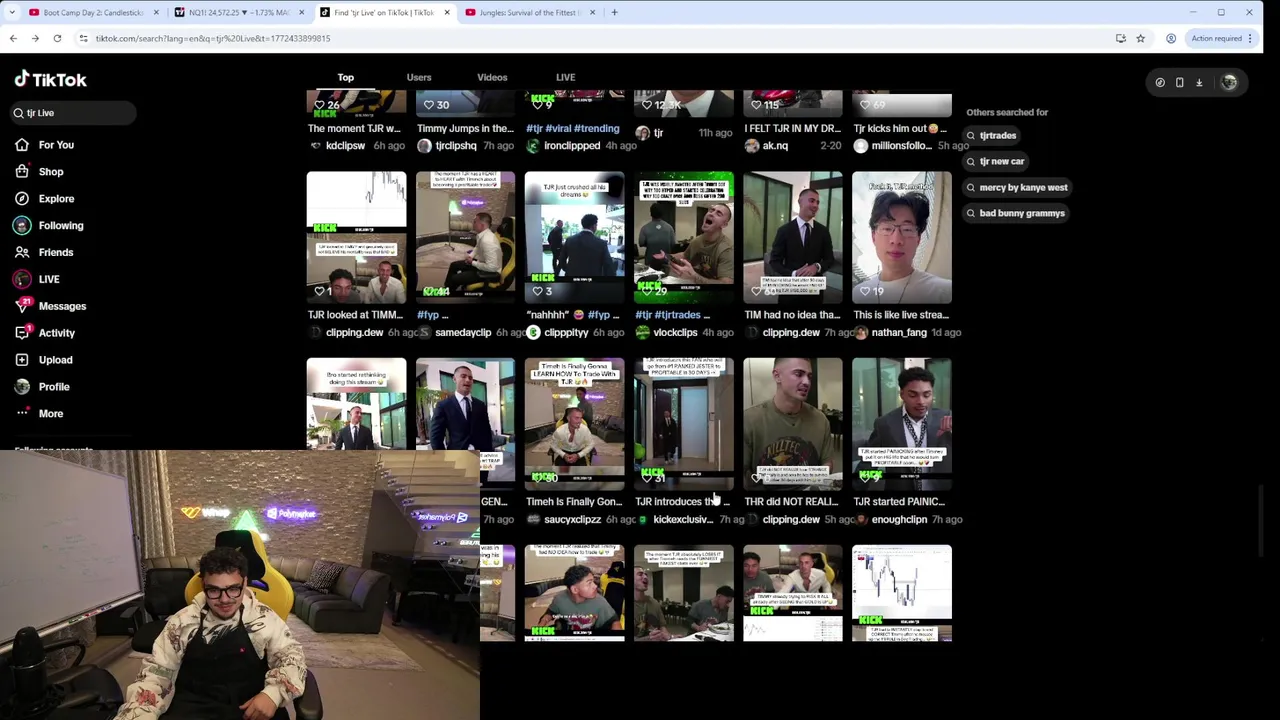Switch to Jungles: Survival of the Fittest tab
1280x720 pixels.
click(x=530, y=12)
